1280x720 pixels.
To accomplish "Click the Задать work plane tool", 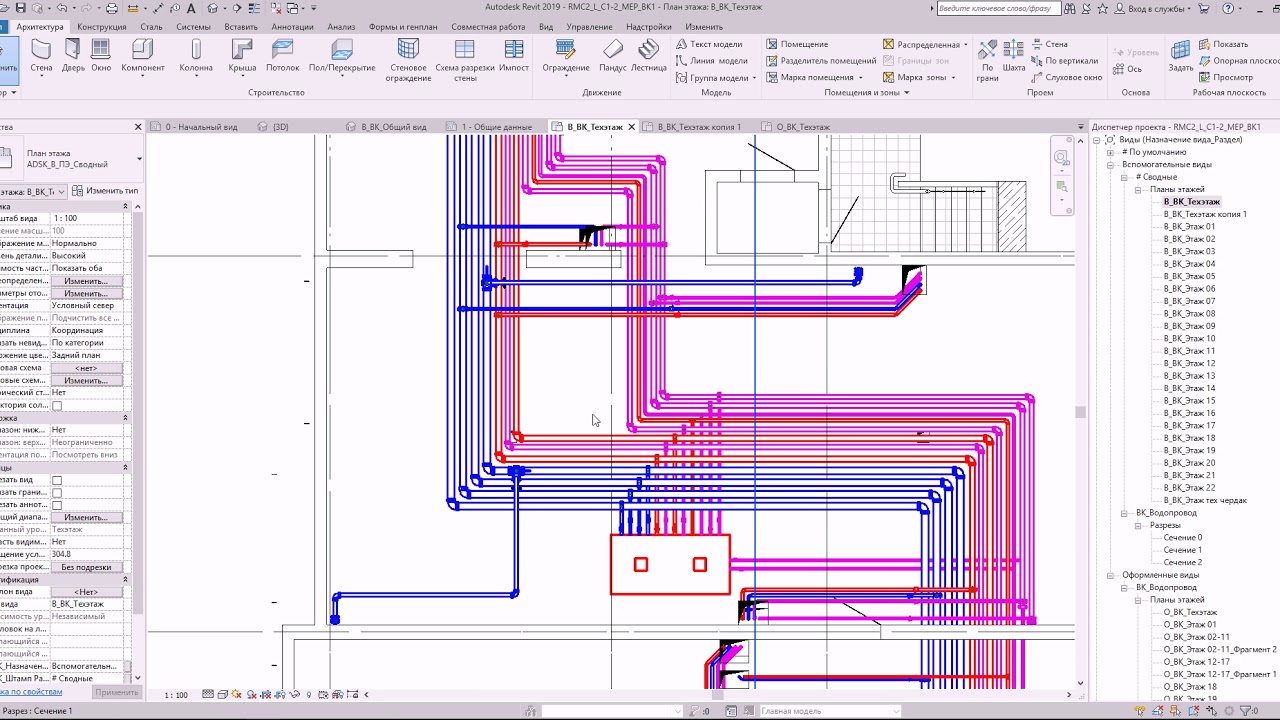I will [x=1181, y=56].
